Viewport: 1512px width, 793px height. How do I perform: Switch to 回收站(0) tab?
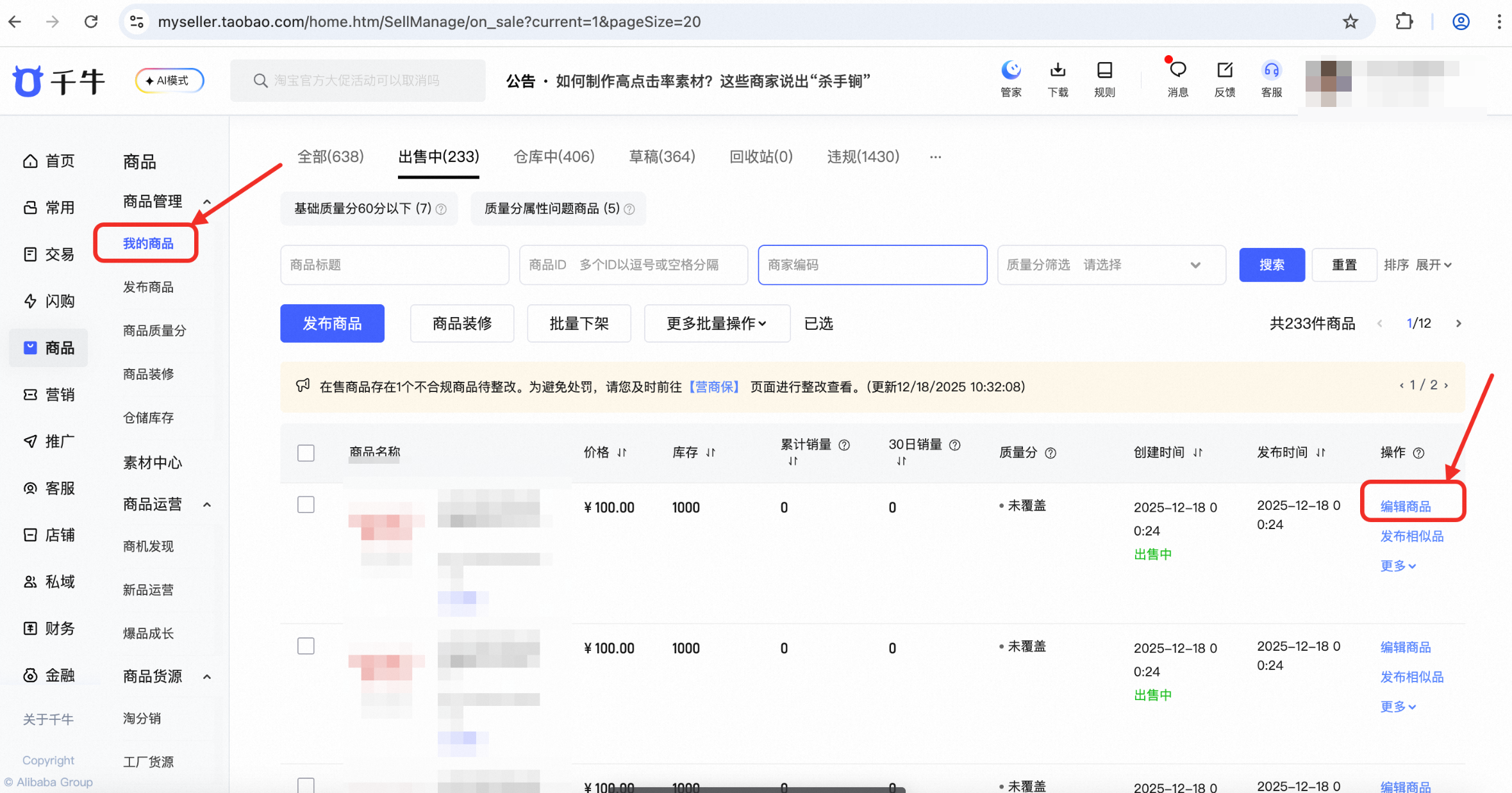pos(761,157)
